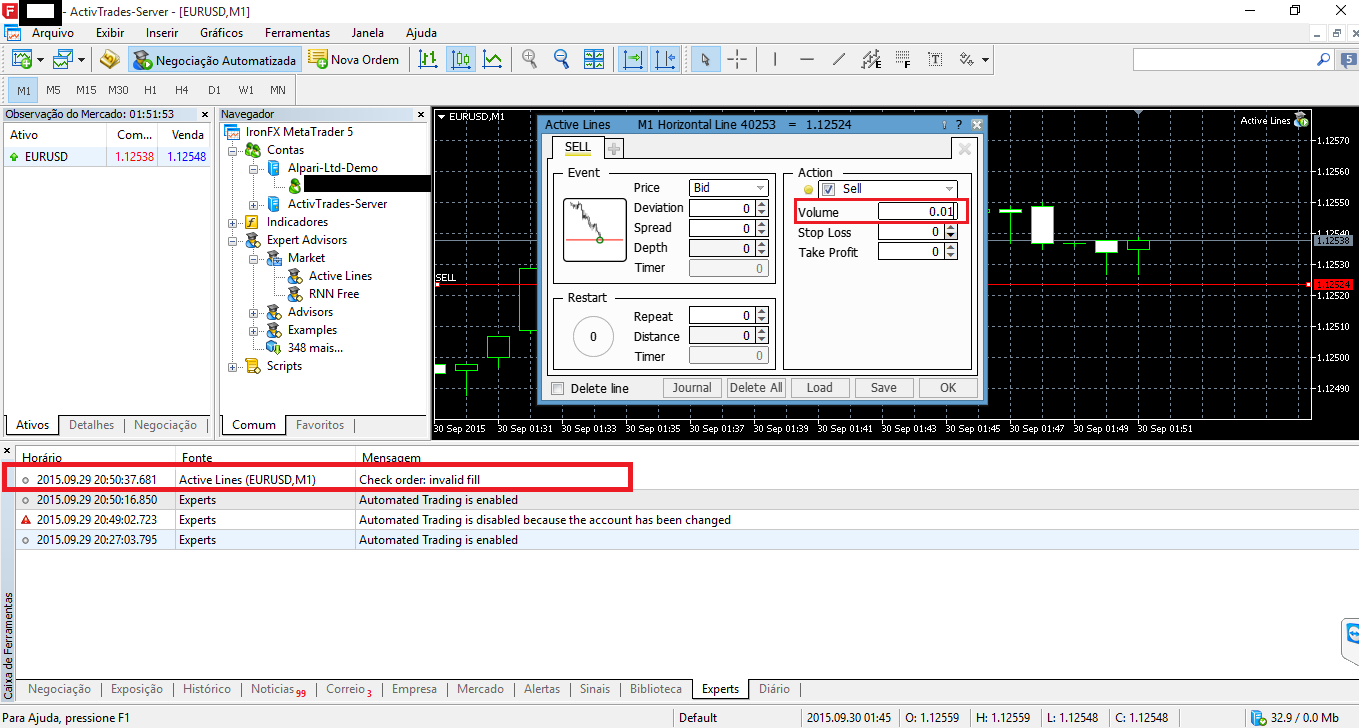Click the Nova Ordem toolbar button
The width and height of the screenshot is (1359, 728).
pyautogui.click(x=354, y=60)
